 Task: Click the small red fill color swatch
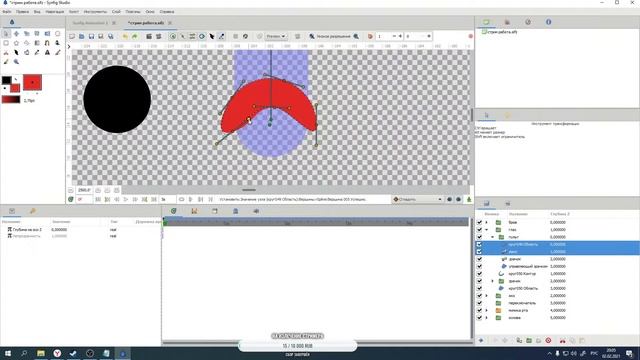click(x=15, y=88)
